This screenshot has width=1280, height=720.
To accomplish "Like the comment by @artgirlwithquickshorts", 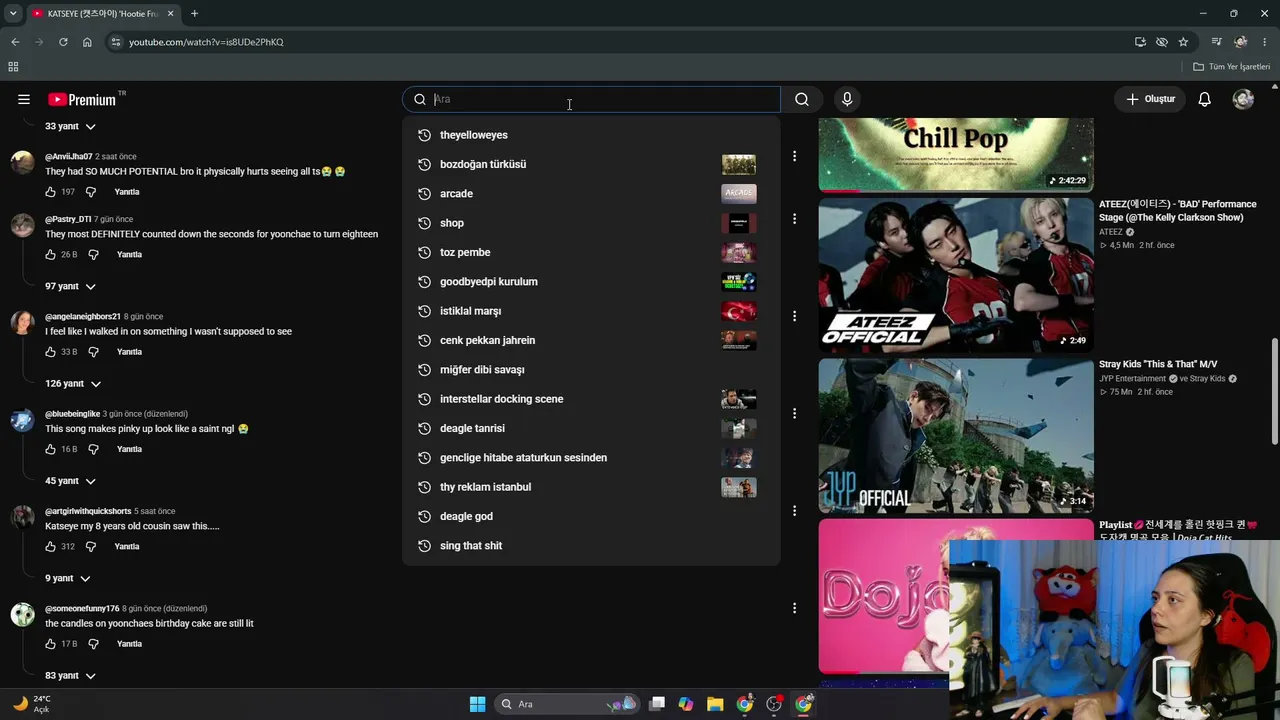I will tap(51, 547).
